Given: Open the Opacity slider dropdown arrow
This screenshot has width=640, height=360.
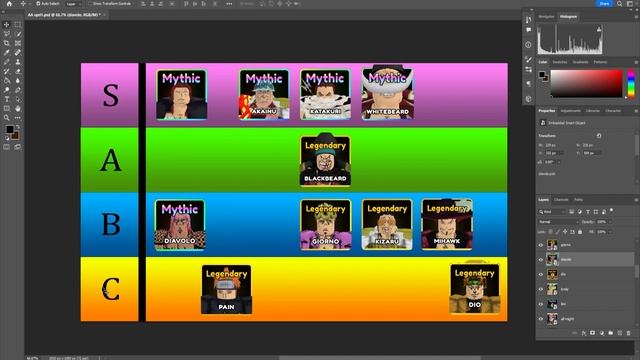Looking at the screenshot, I should coord(611,222).
